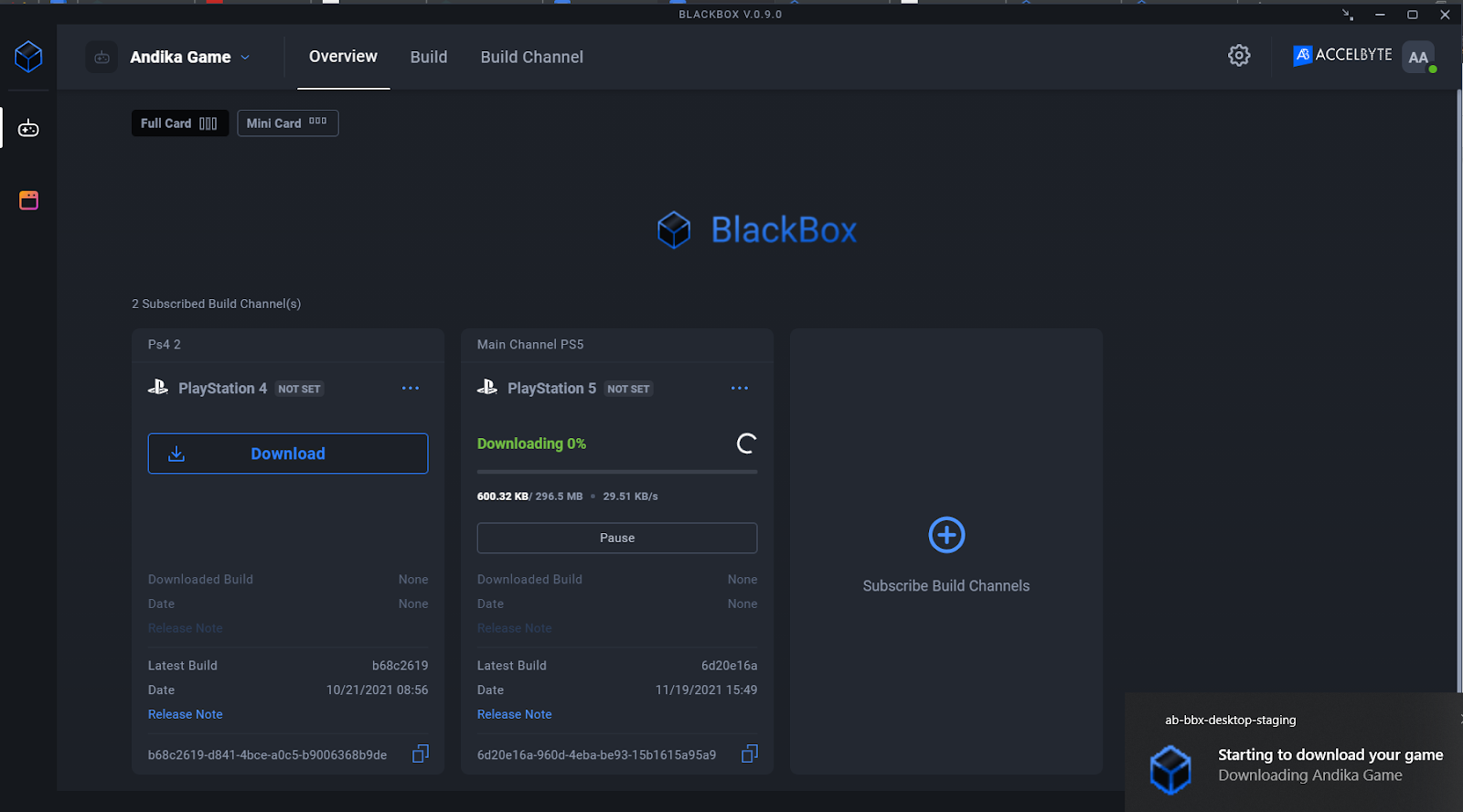Click the download spinner icon
The width and height of the screenshot is (1463, 812).
coord(746,443)
